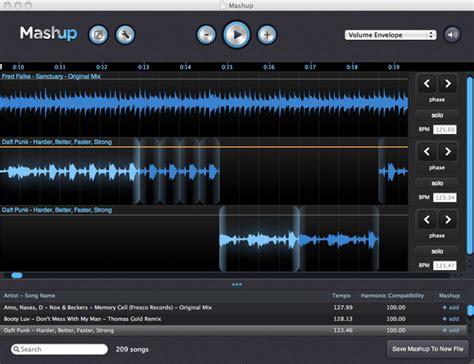
Task: Toggle the speaker volume button
Action: click(452, 35)
